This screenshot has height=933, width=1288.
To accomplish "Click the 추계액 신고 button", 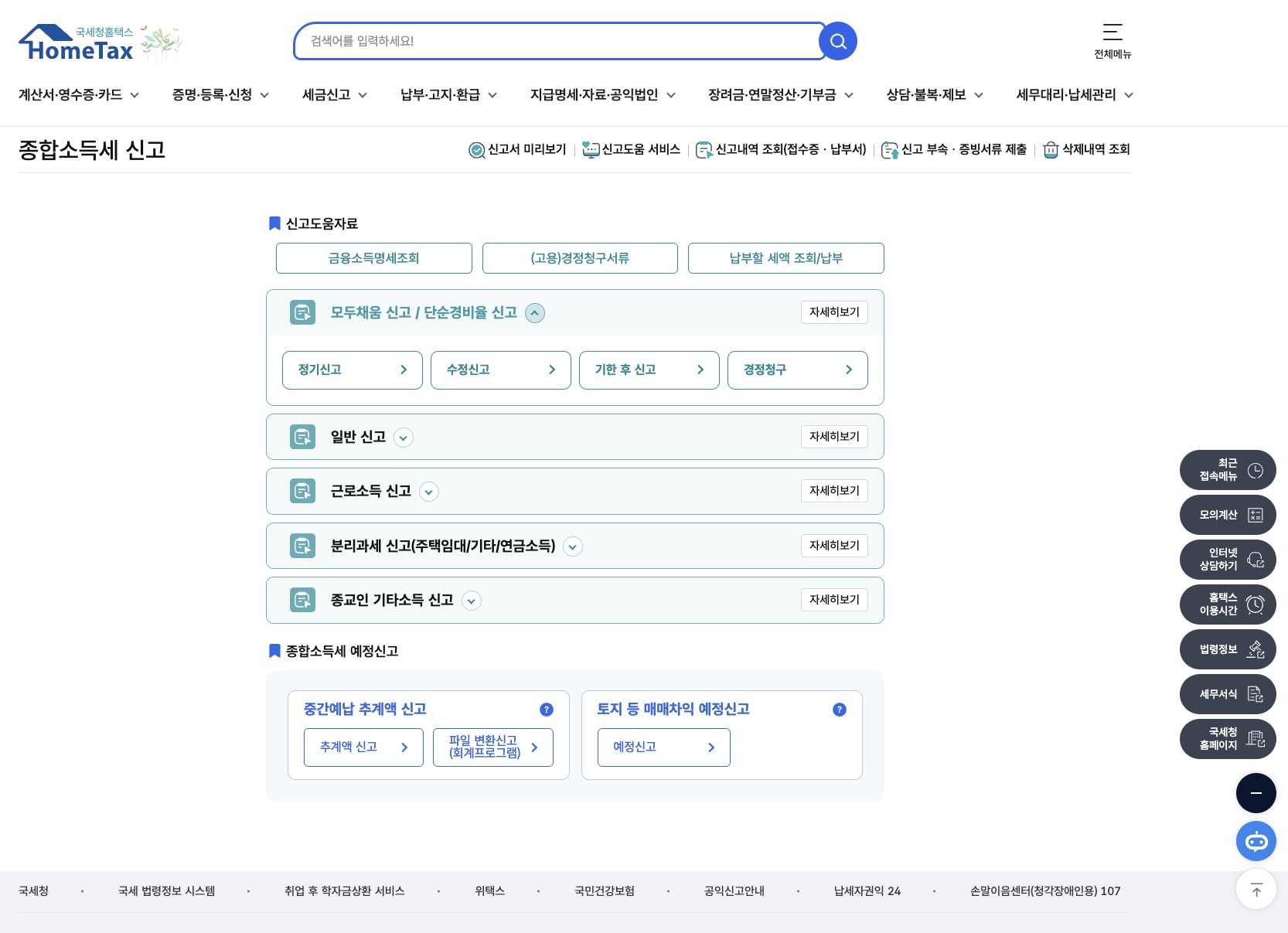I will coord(363,747).
